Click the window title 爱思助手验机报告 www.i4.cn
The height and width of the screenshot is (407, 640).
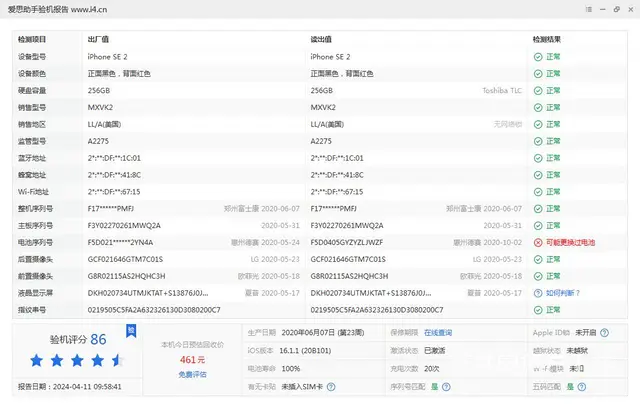(x=58, y=9)
